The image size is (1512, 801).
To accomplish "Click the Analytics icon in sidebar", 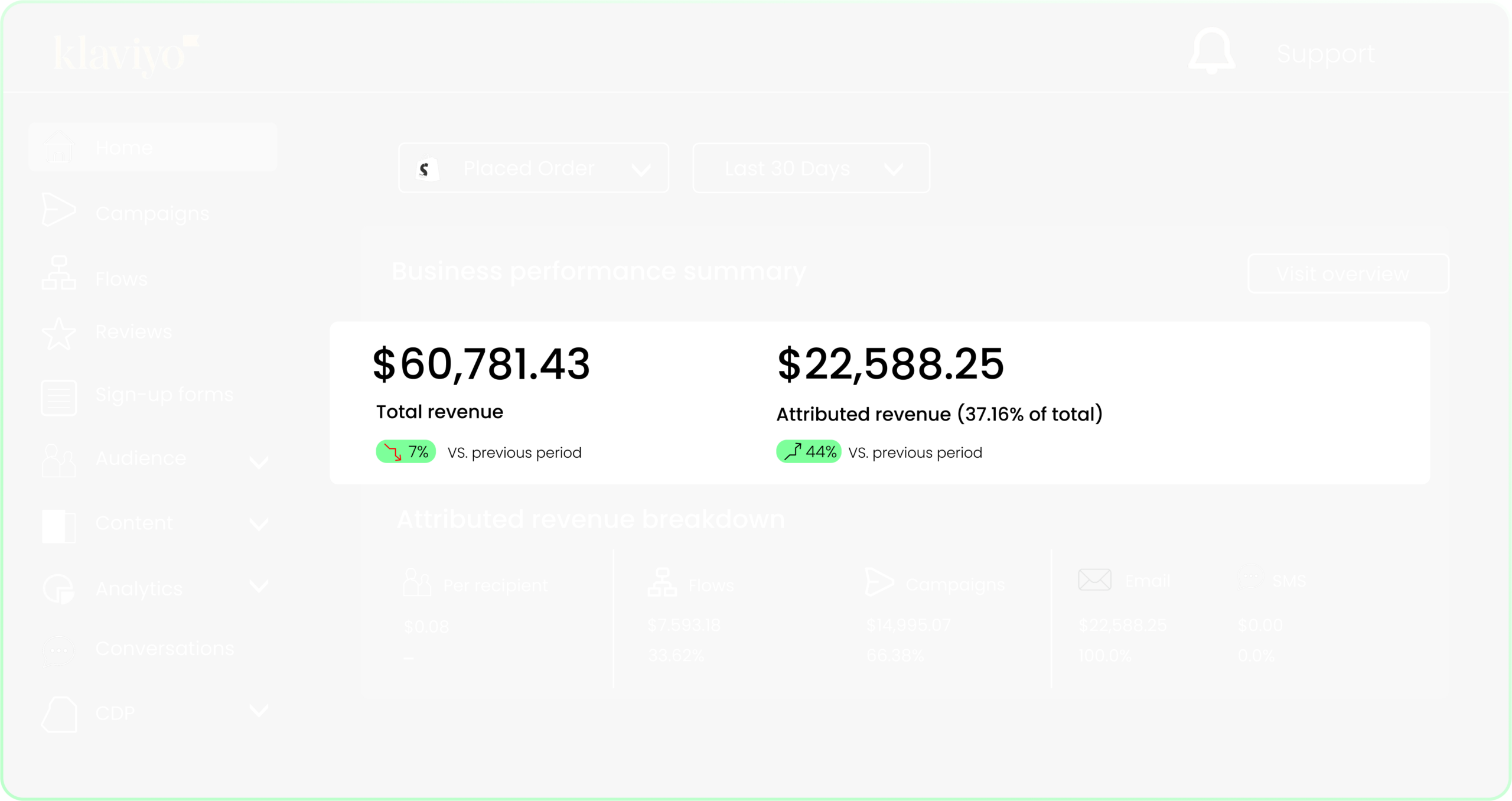I will coord(57,587).
